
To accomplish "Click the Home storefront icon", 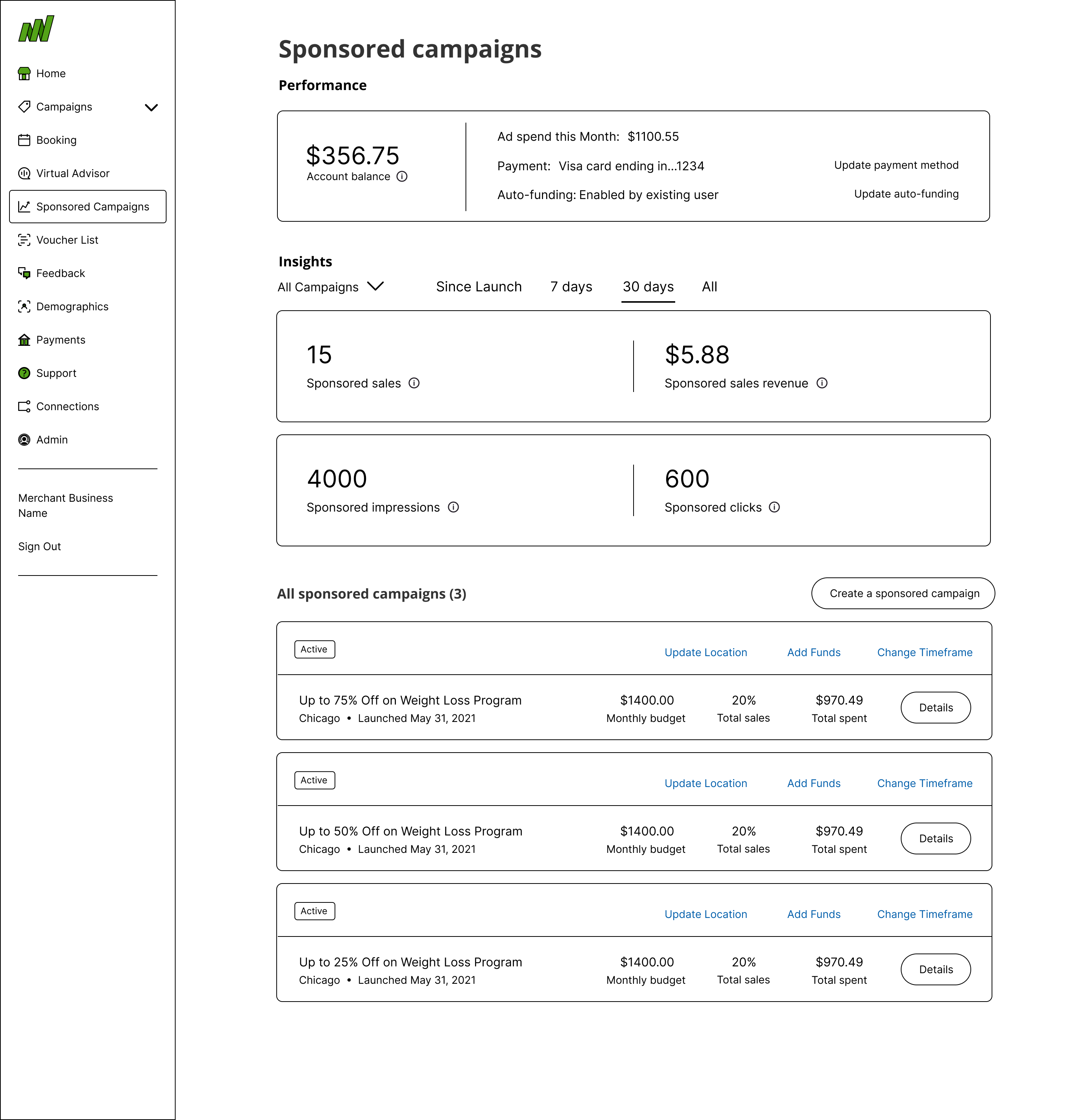I will tap(24, 73).
